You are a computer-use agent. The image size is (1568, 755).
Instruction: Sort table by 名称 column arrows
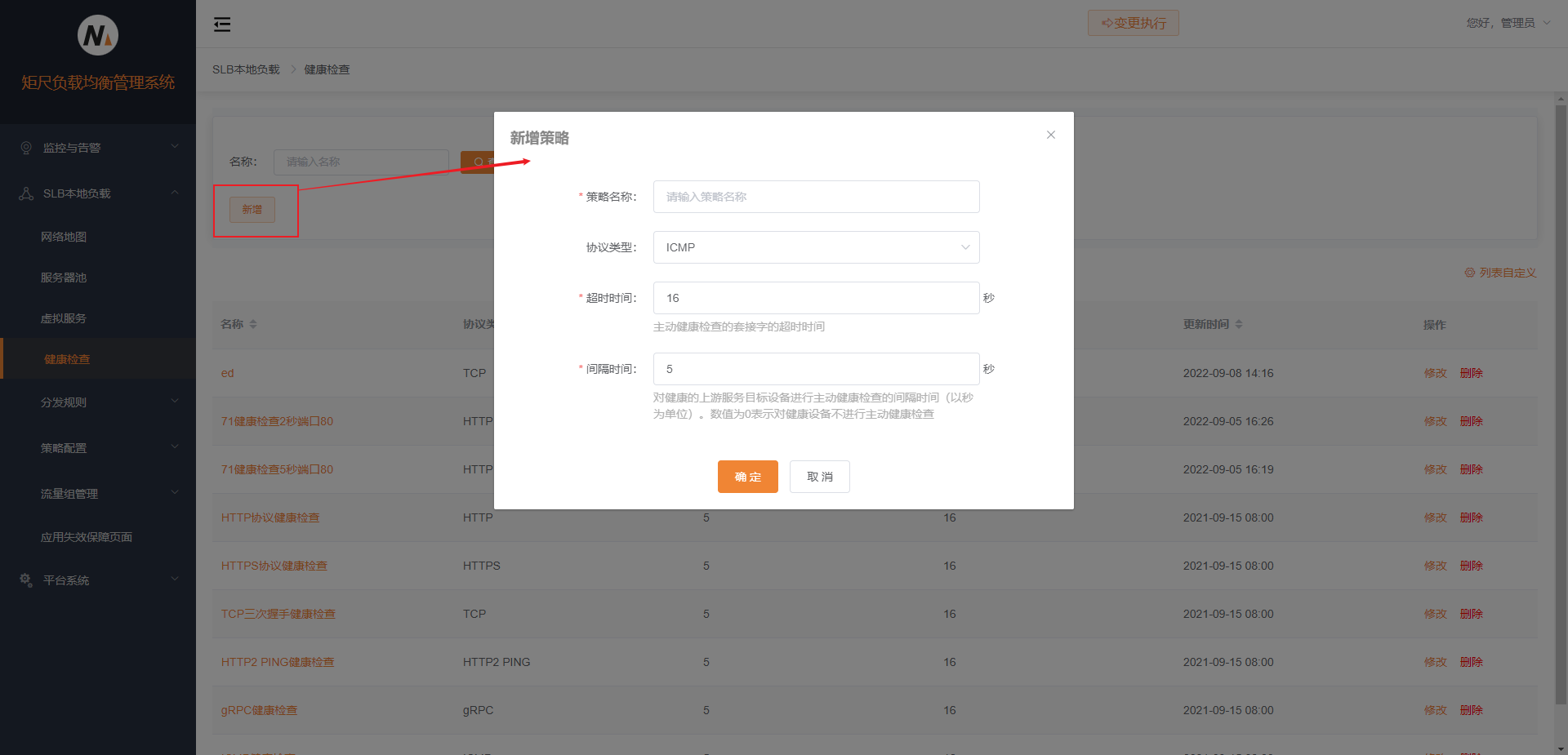click(253, 324)
